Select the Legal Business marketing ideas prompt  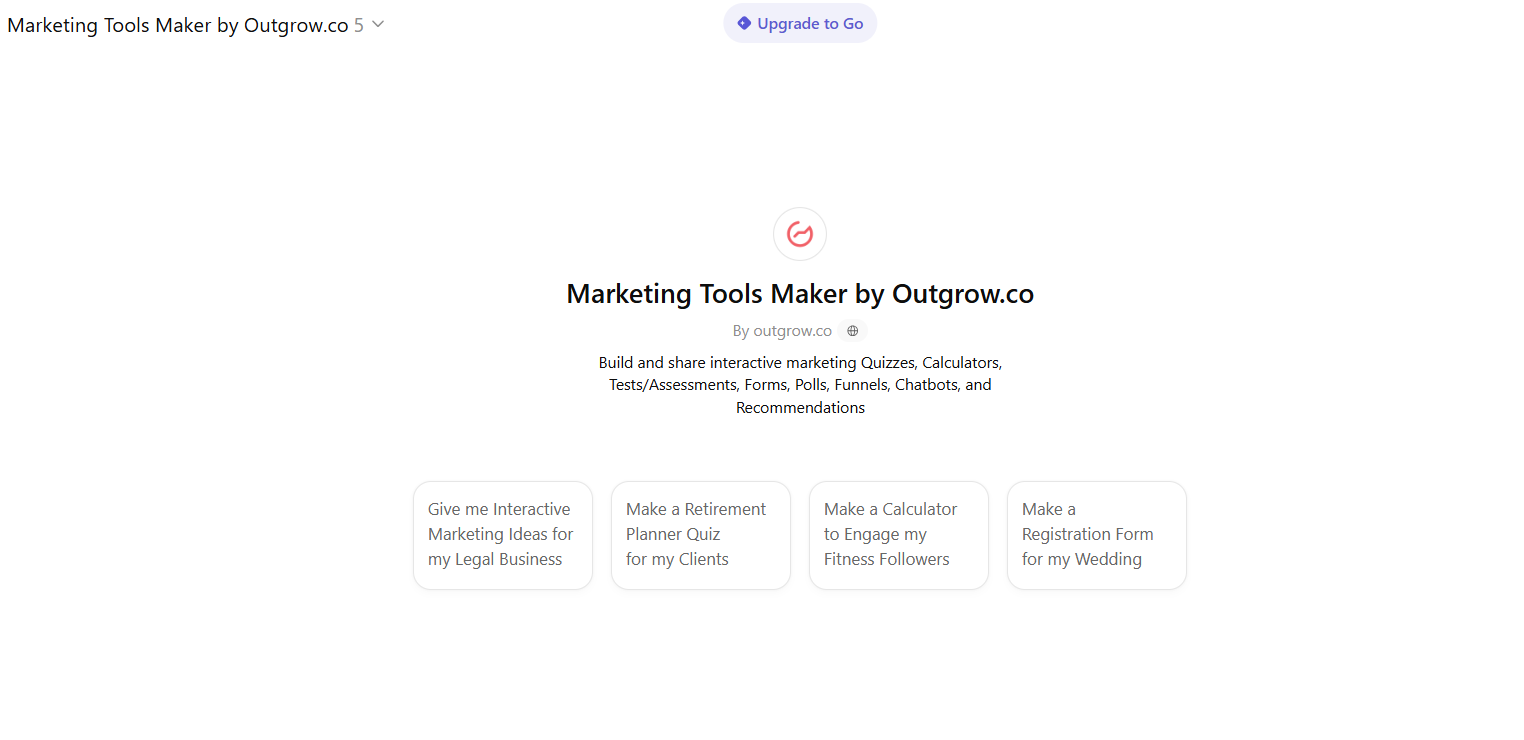pos(503,535)
